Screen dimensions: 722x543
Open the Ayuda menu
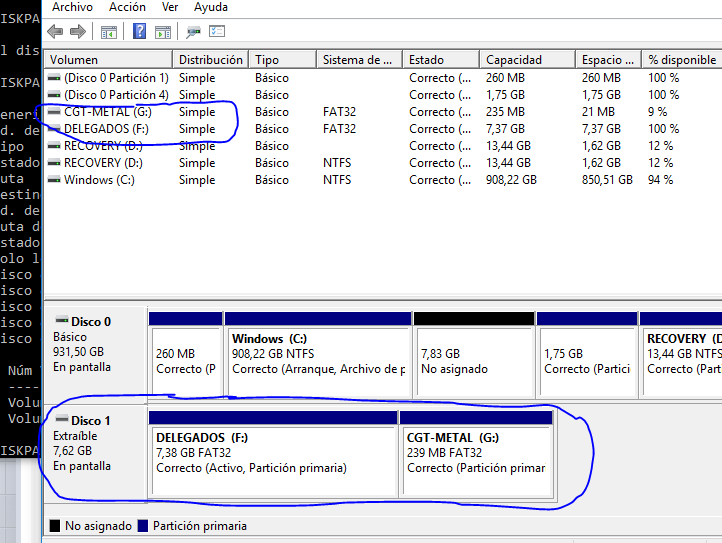(x=210, y=7)
